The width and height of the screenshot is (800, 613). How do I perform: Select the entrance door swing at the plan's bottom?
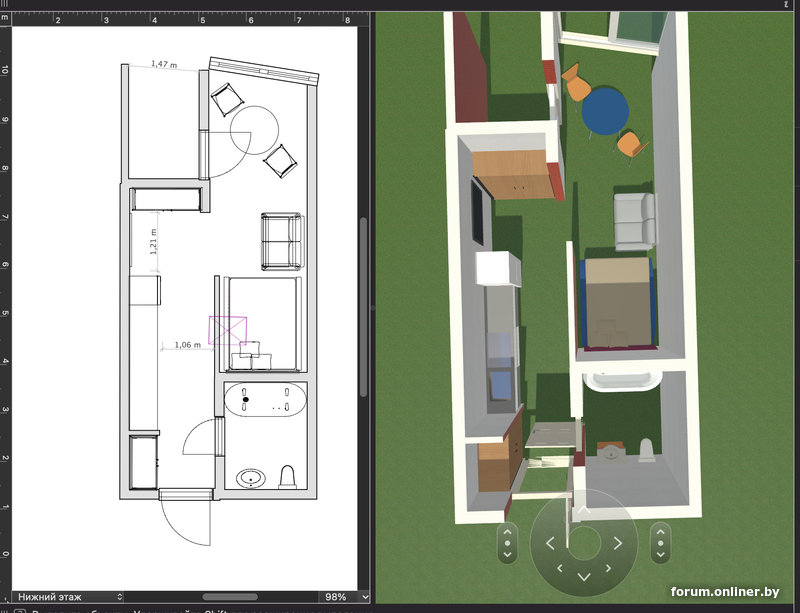click(x=186, y=516)
